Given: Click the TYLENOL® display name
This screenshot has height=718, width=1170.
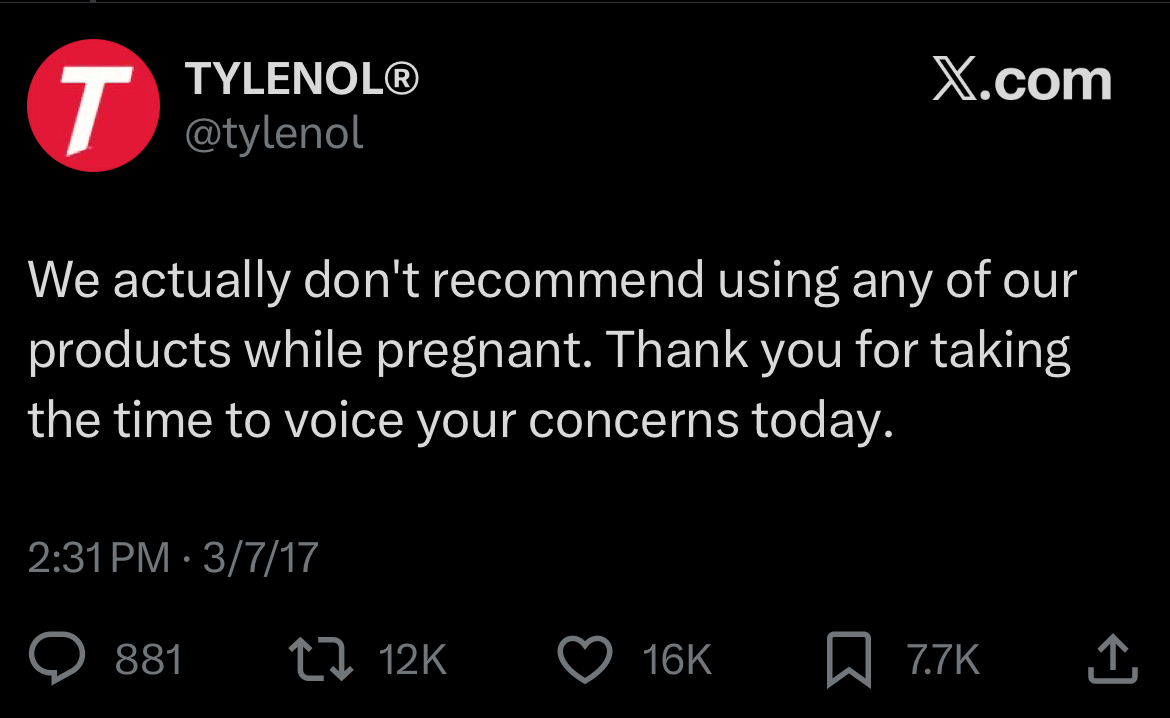Looking at the screenshot, I should pos(301,78).
